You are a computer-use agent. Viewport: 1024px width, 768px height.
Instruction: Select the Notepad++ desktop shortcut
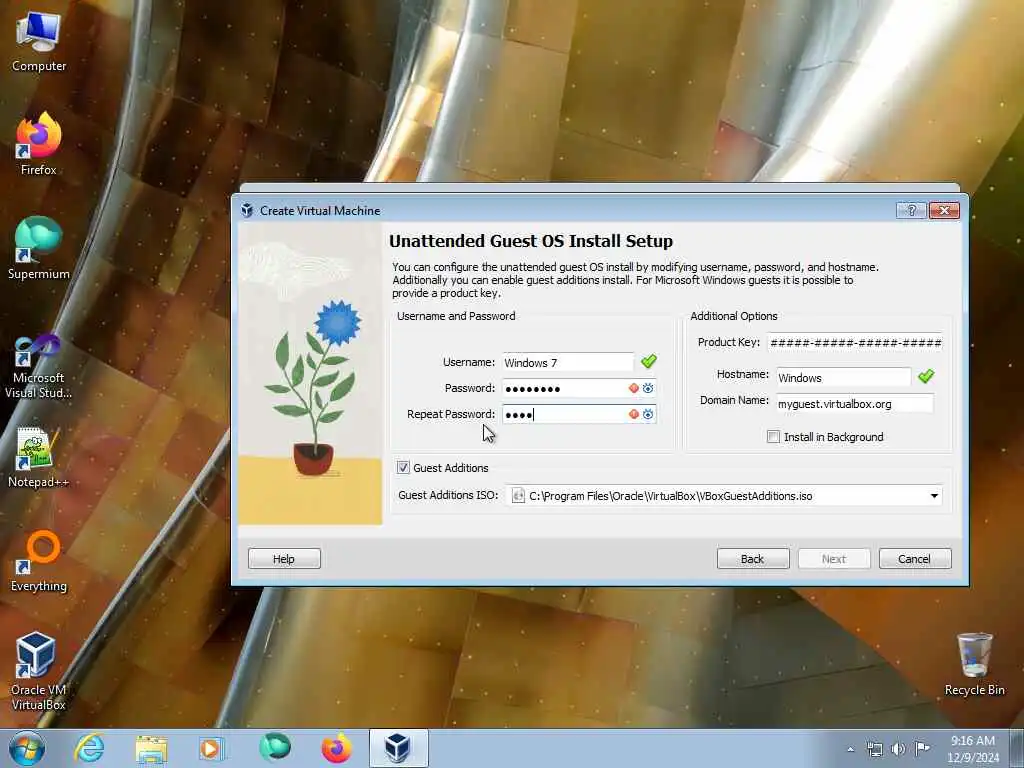point(39,457)
